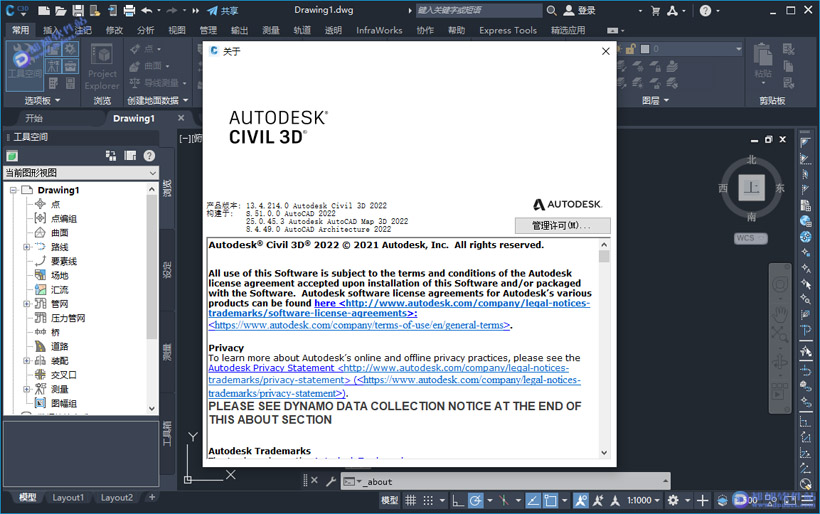Add a new layout with plus button
The width and height of the screenshot is (820, 514).
coord(152,497)
